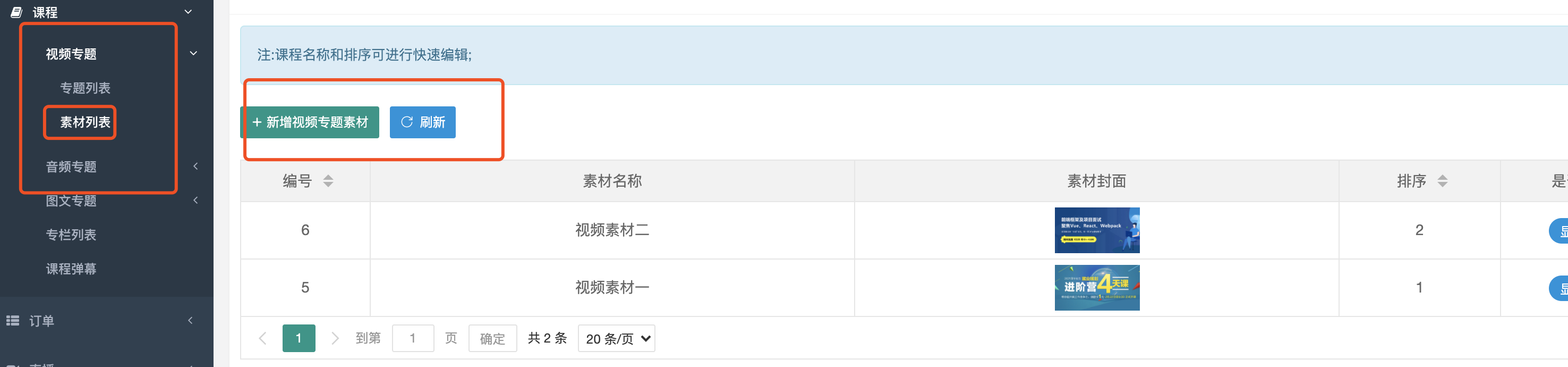The height and width of the screenshot is (367, 1568).
Task: Click the list icon beside 订单
Action: (x=13, y=320)
